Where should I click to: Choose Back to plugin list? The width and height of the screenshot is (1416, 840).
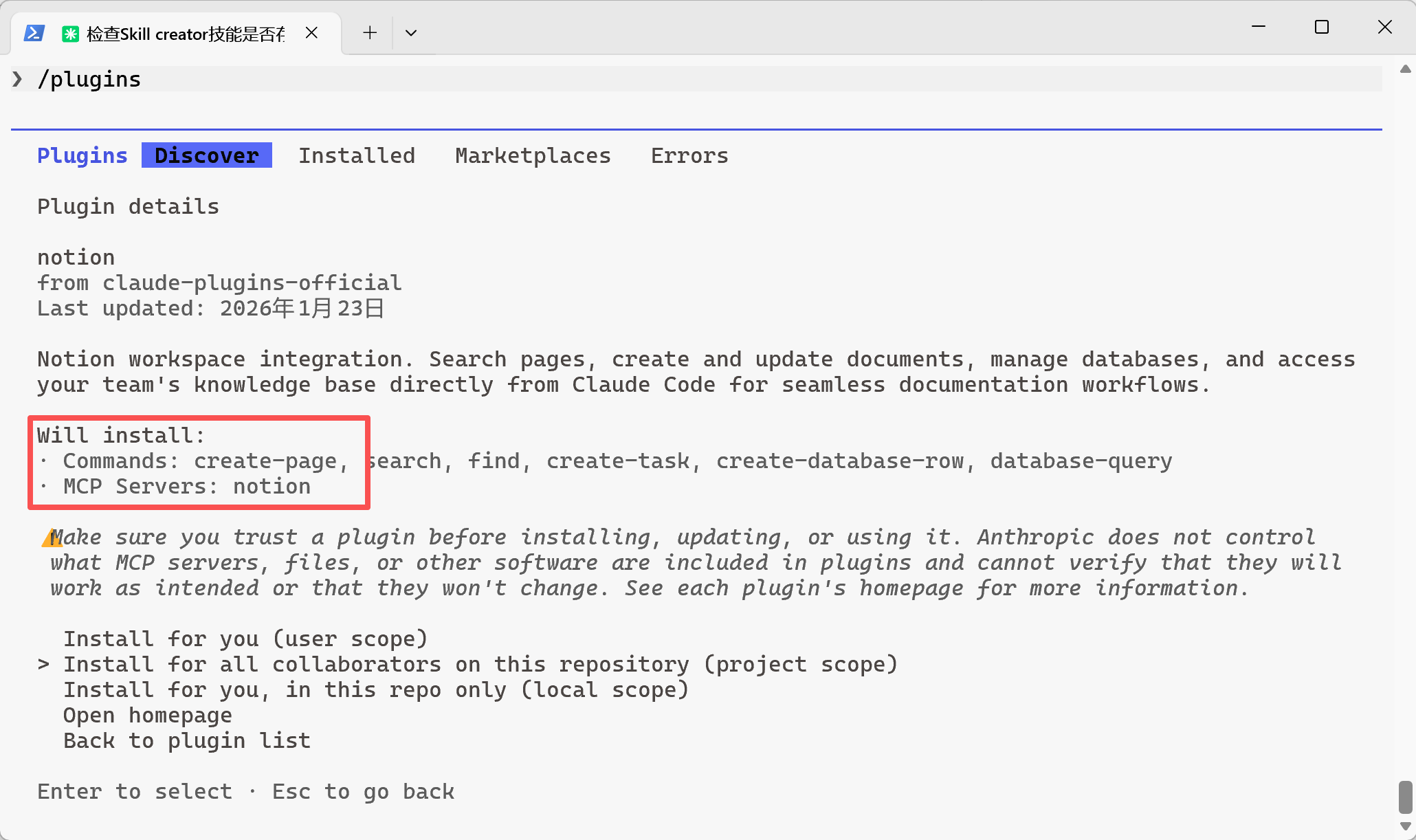point(187,740)
